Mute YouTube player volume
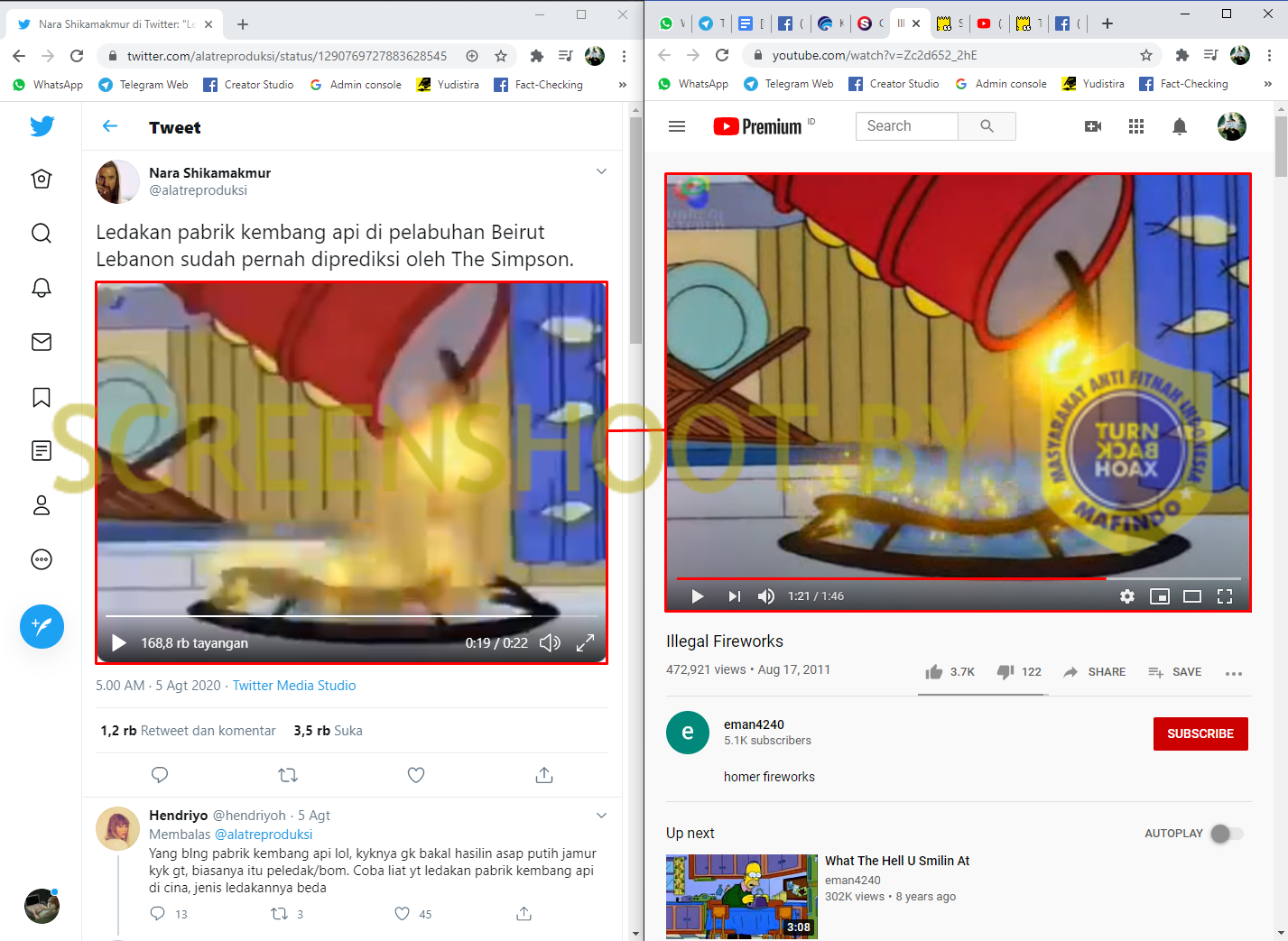Screen dimensions: 1288x941 click(766, 596)
